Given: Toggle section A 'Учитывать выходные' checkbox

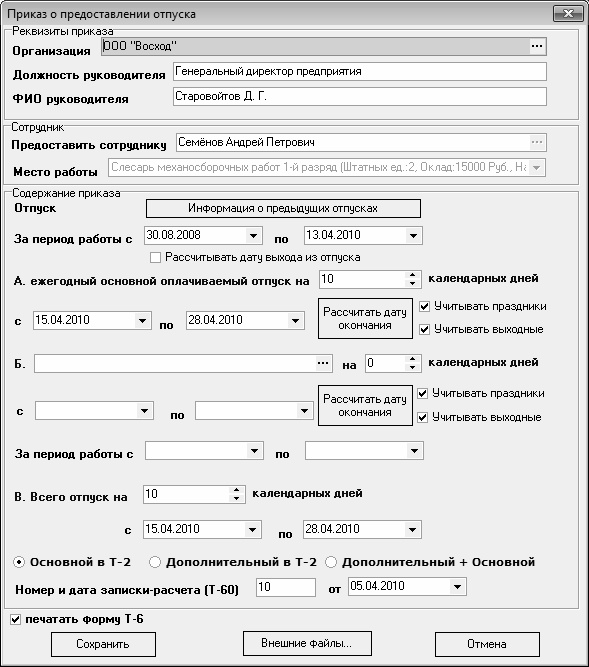Looking at the screenshot, I should (x=424, y=330).
